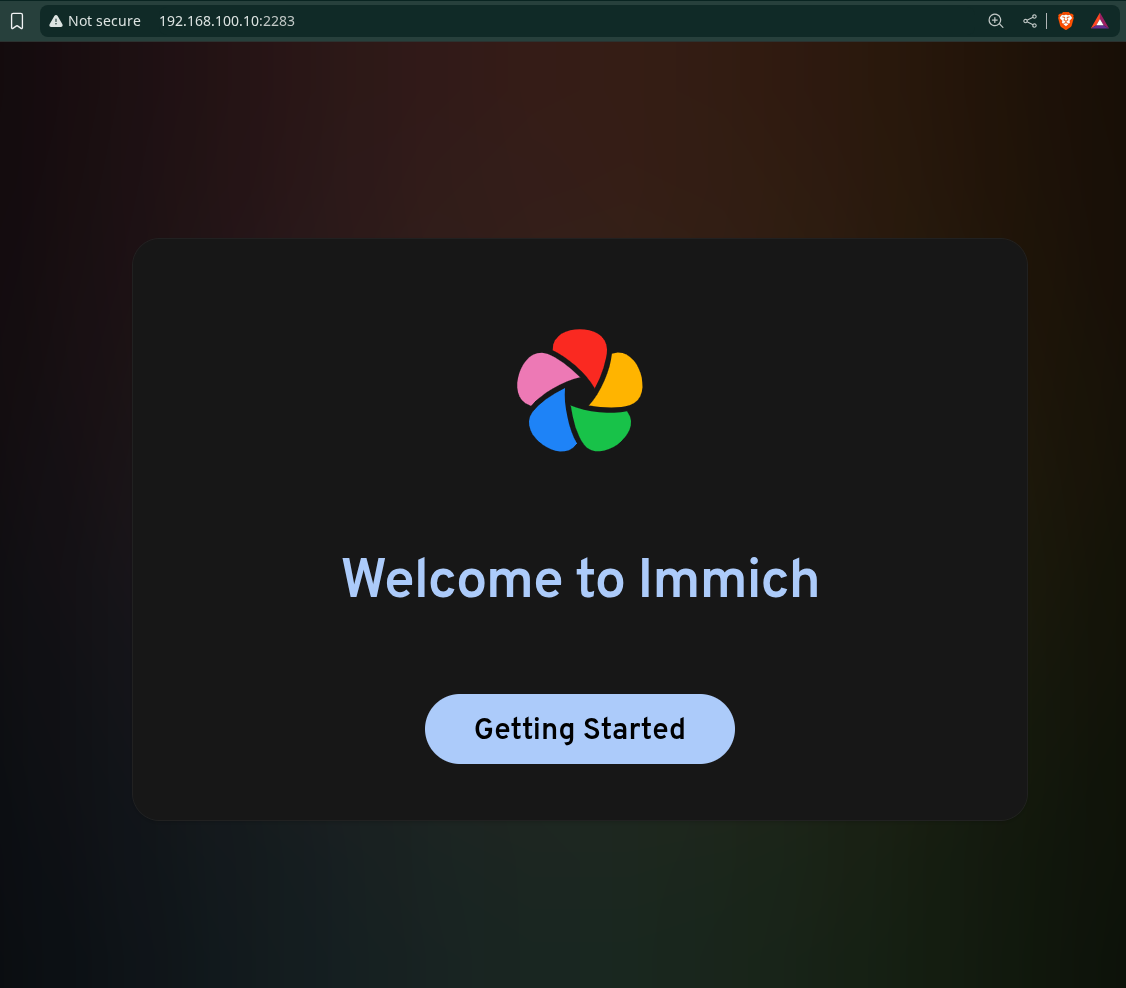
Task: Click the port number 2283 in URL
Action: 279,21
